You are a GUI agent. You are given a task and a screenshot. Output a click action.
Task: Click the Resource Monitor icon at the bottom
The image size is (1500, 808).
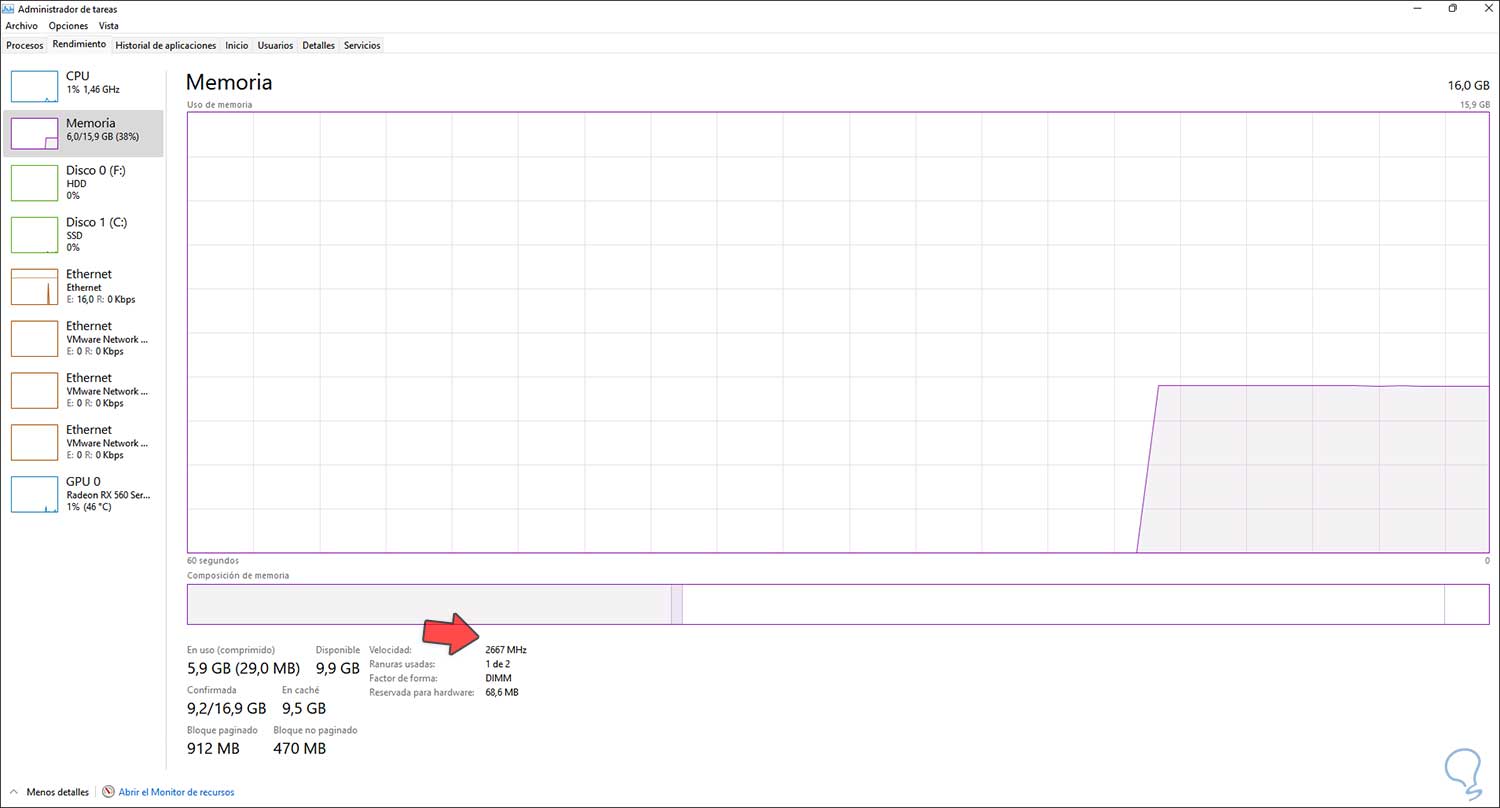click(109, 792)
